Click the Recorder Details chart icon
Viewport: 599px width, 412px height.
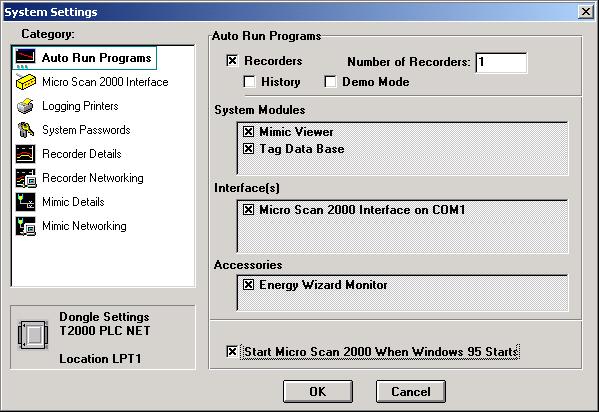point(26,154)
